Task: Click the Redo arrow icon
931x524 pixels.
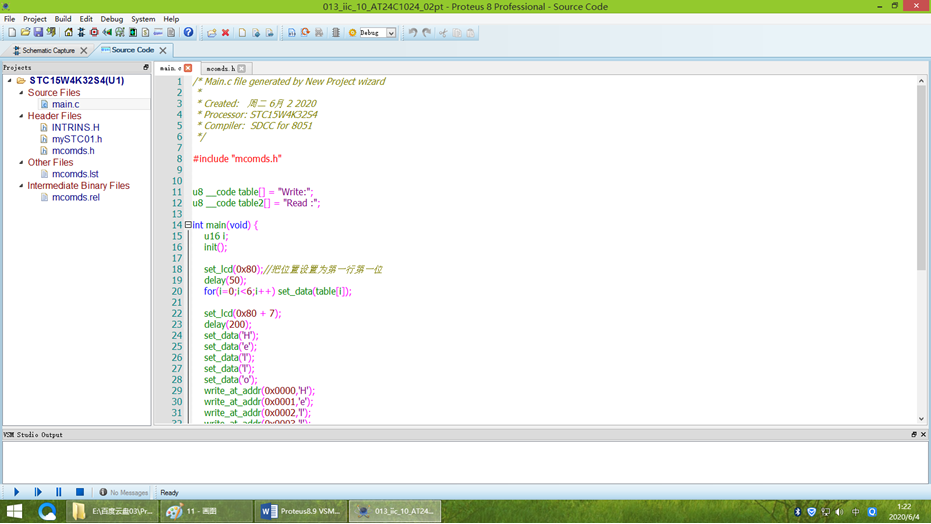Action: pyautogui.click(x=427, y=33)
